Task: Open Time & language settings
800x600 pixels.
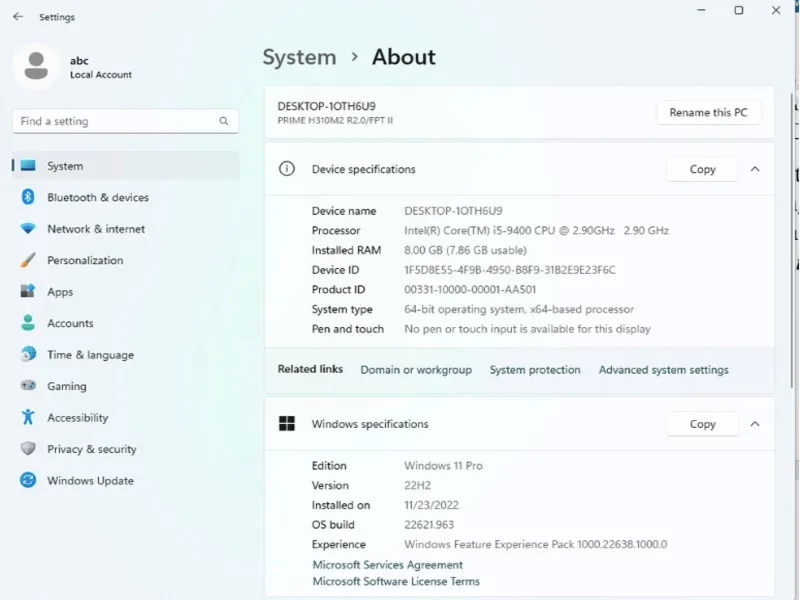Action: click(x=126, y=354)
